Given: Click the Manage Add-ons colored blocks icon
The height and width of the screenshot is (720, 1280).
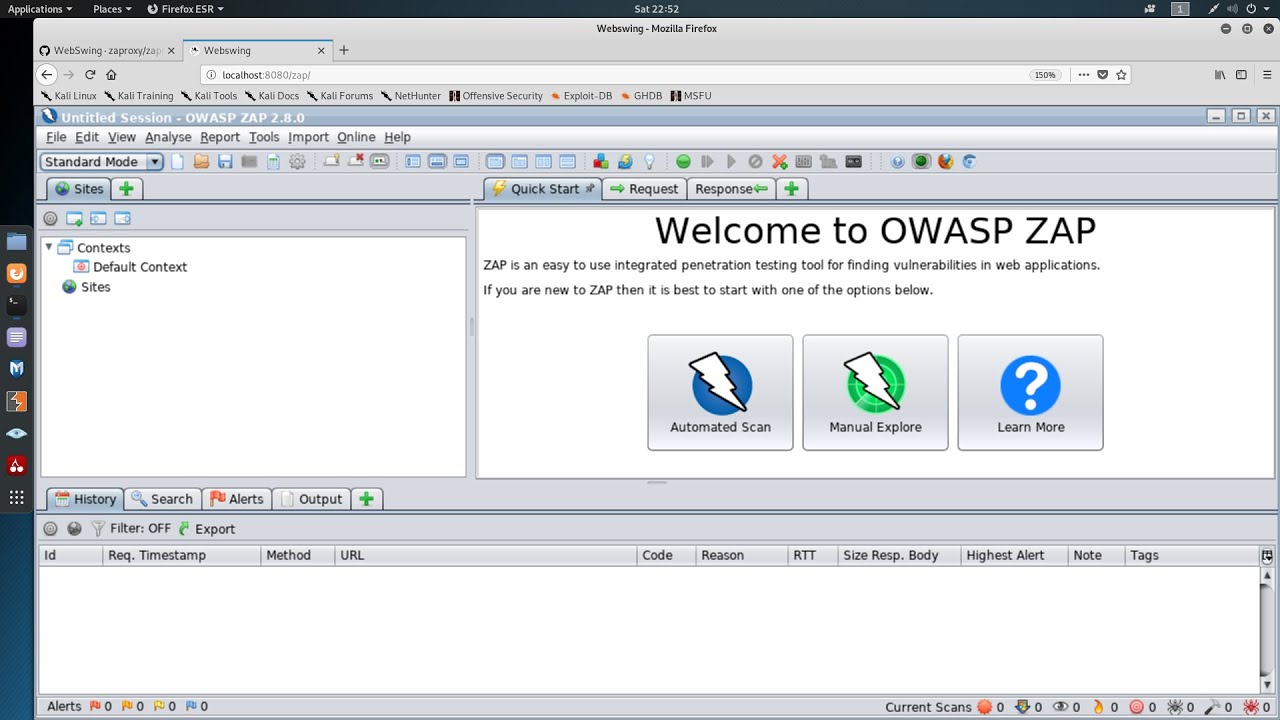Looking at the screenshot, I should [601, 162].
